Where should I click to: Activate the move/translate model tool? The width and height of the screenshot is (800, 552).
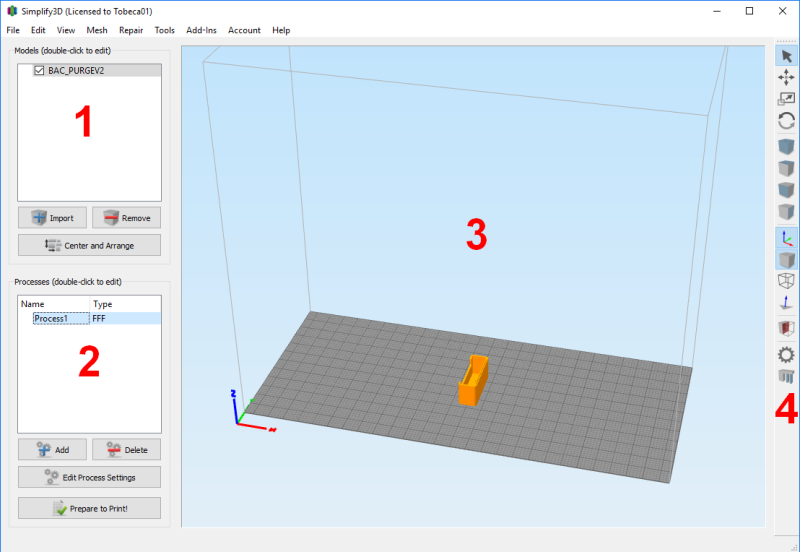pos(787,77)
